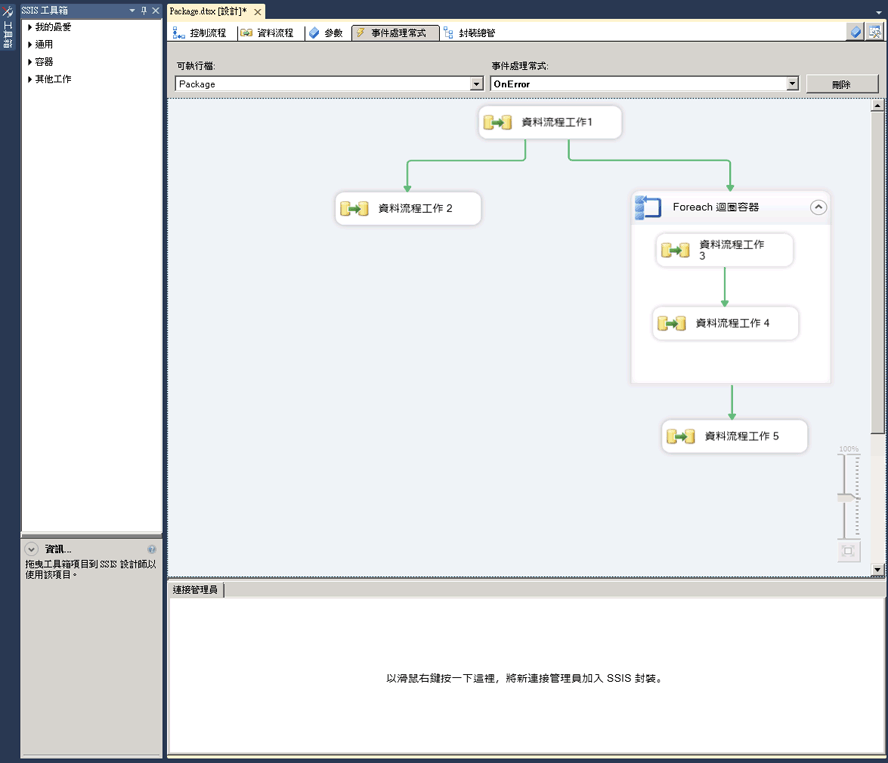This screenshot has height=763, width=888.
Task: Close the Package.dtsx design tab
Action: click(258, 11)
